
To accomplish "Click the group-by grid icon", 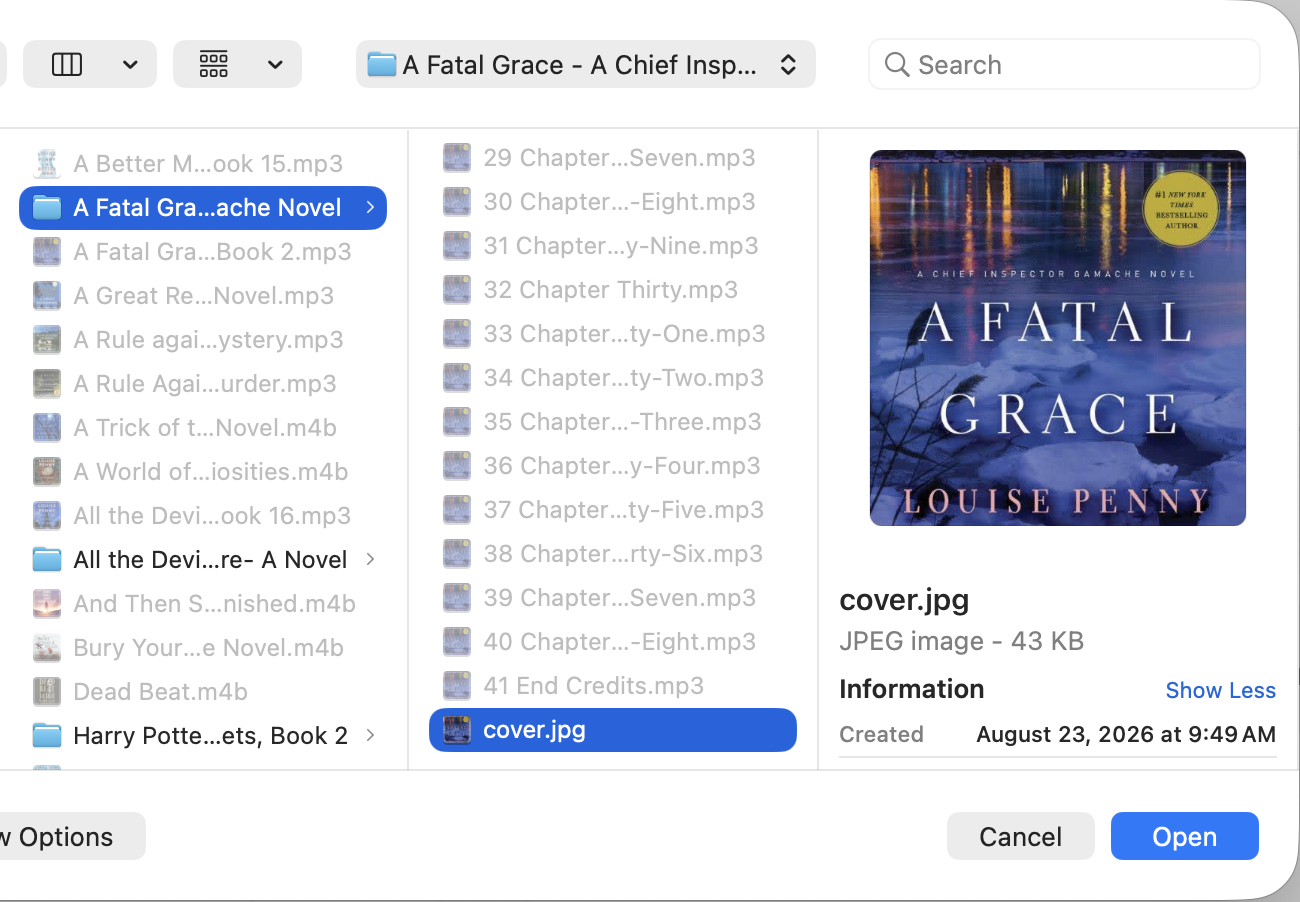I will pyautogui.click(x=214, y=65).
